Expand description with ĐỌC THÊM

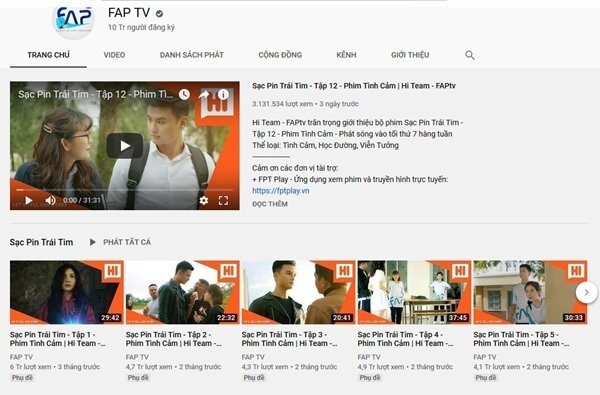(x=270, y=204)
